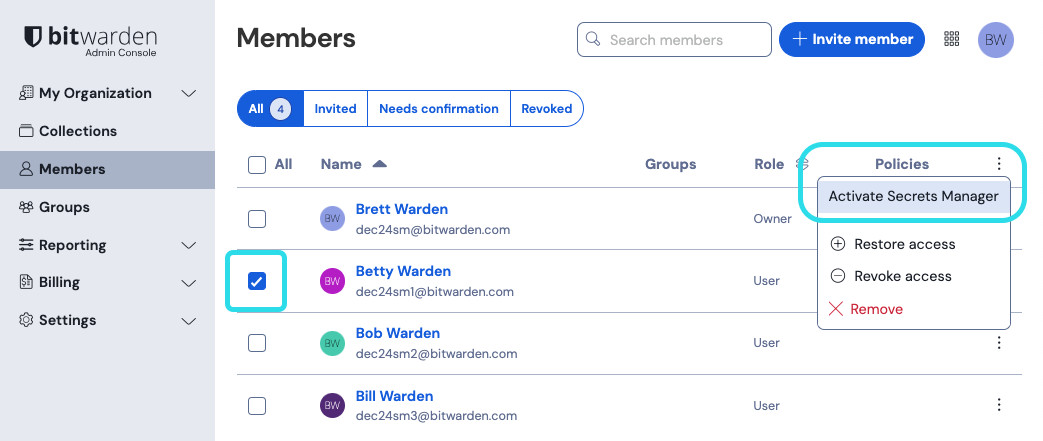Open Bill Warden's row options menu

pos(998,405)
